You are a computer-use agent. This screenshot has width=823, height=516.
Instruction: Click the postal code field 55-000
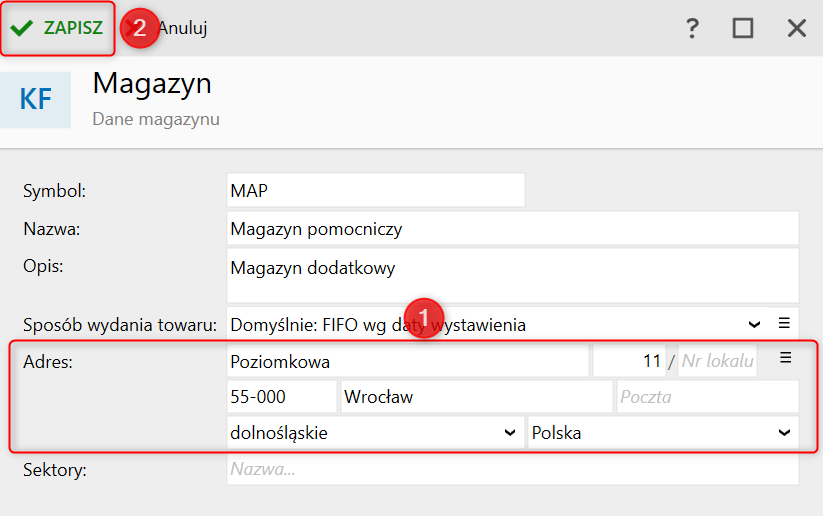281,397
